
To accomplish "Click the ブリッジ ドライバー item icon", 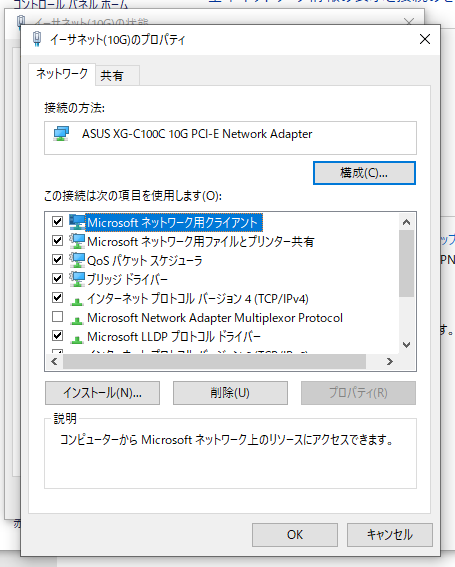I will point(77,279).
